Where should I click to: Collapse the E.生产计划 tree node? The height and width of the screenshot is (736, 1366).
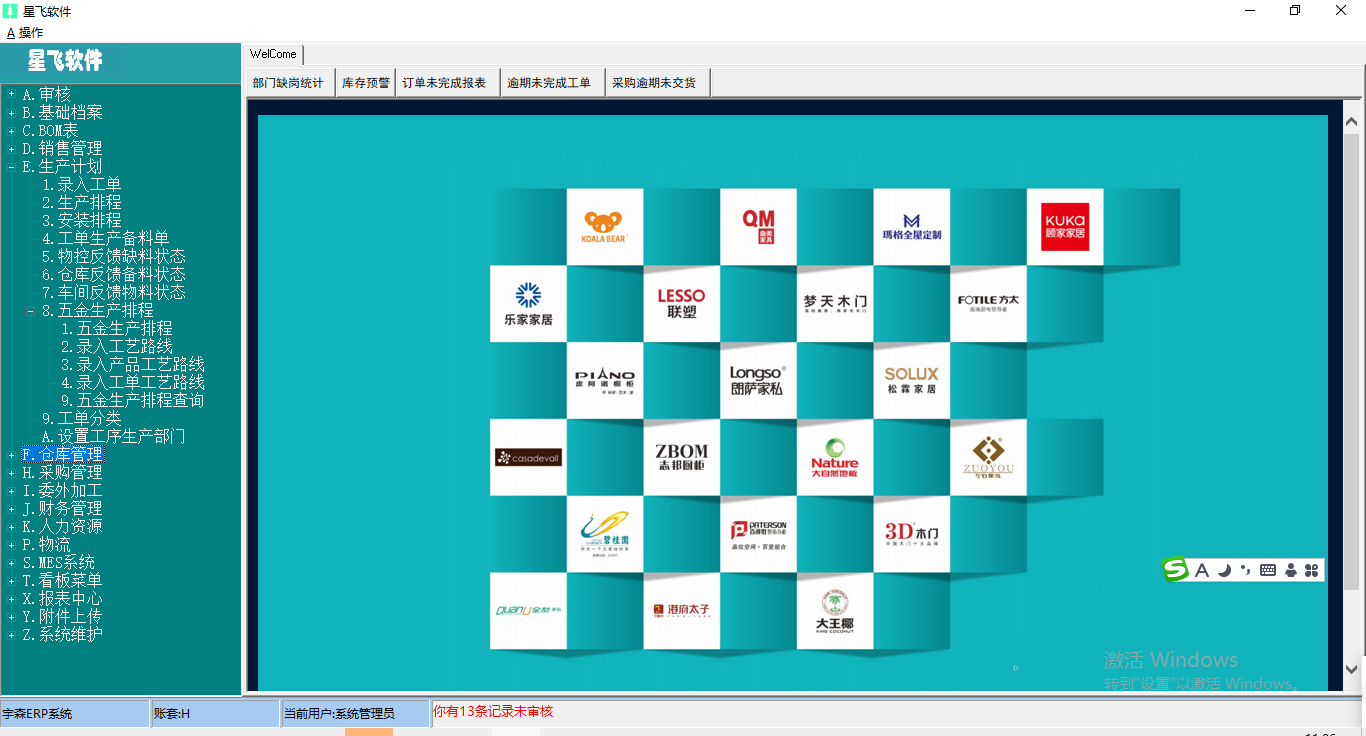[x=11, y=167]
